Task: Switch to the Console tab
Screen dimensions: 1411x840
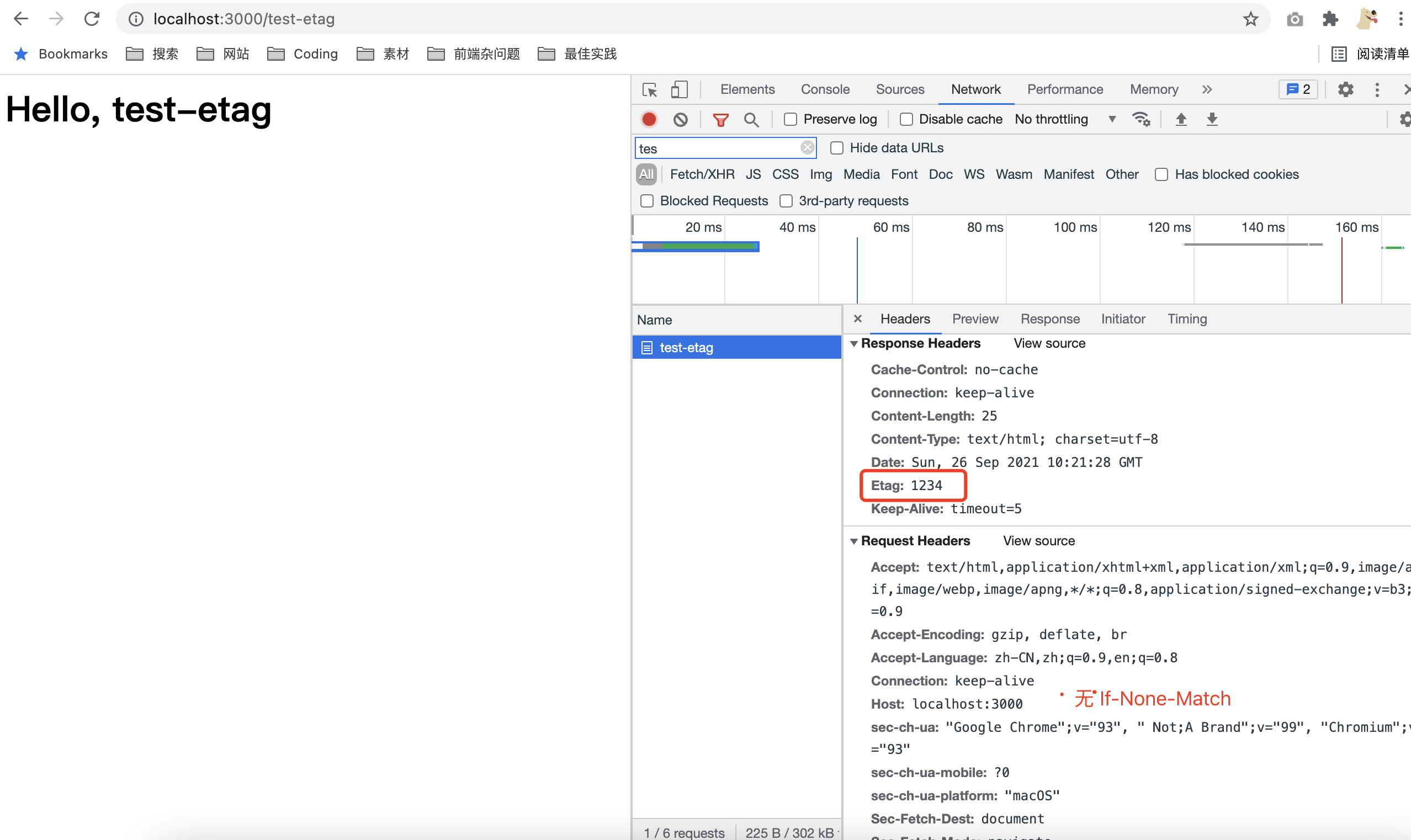Action: pos(825,89)
